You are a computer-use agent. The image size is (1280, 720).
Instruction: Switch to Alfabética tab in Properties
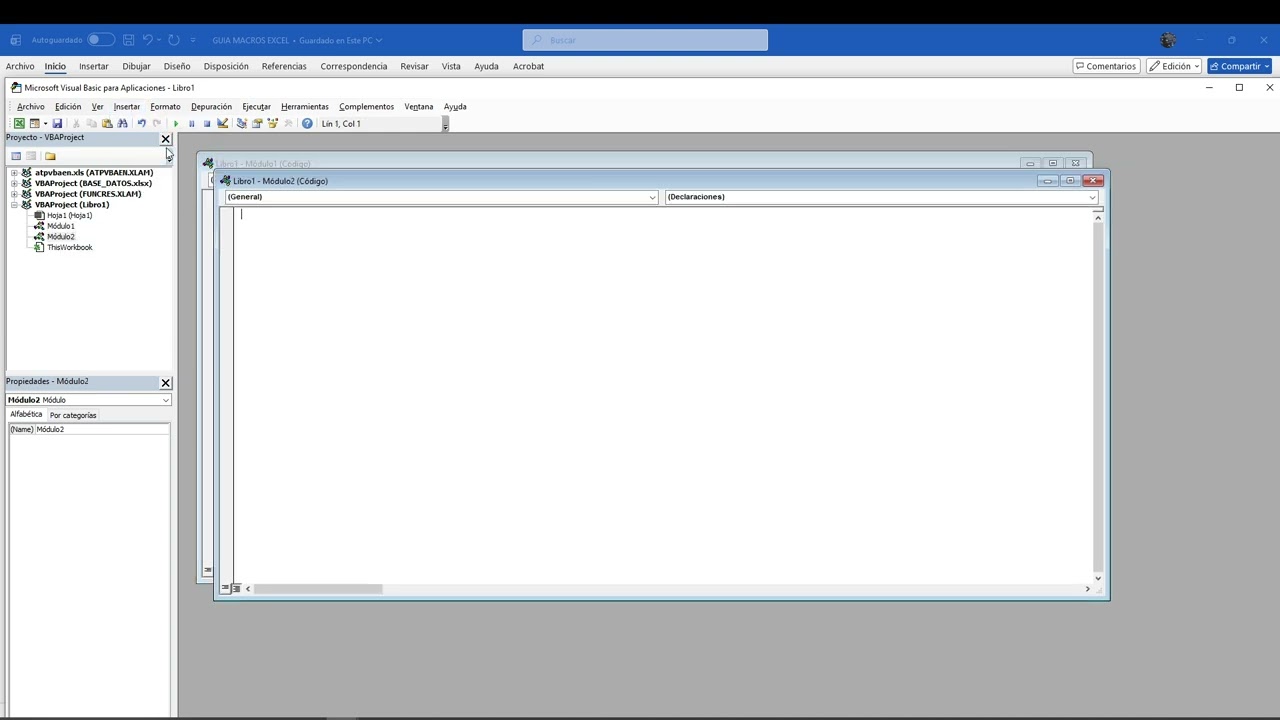tap(26, 414)
